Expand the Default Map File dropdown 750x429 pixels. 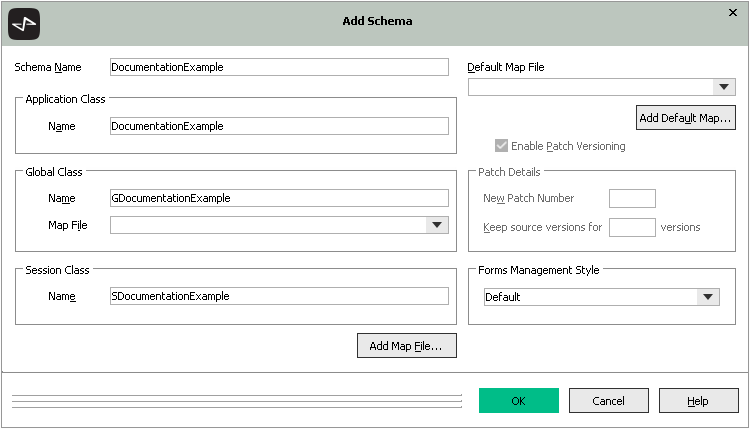[x=725, y=87]
